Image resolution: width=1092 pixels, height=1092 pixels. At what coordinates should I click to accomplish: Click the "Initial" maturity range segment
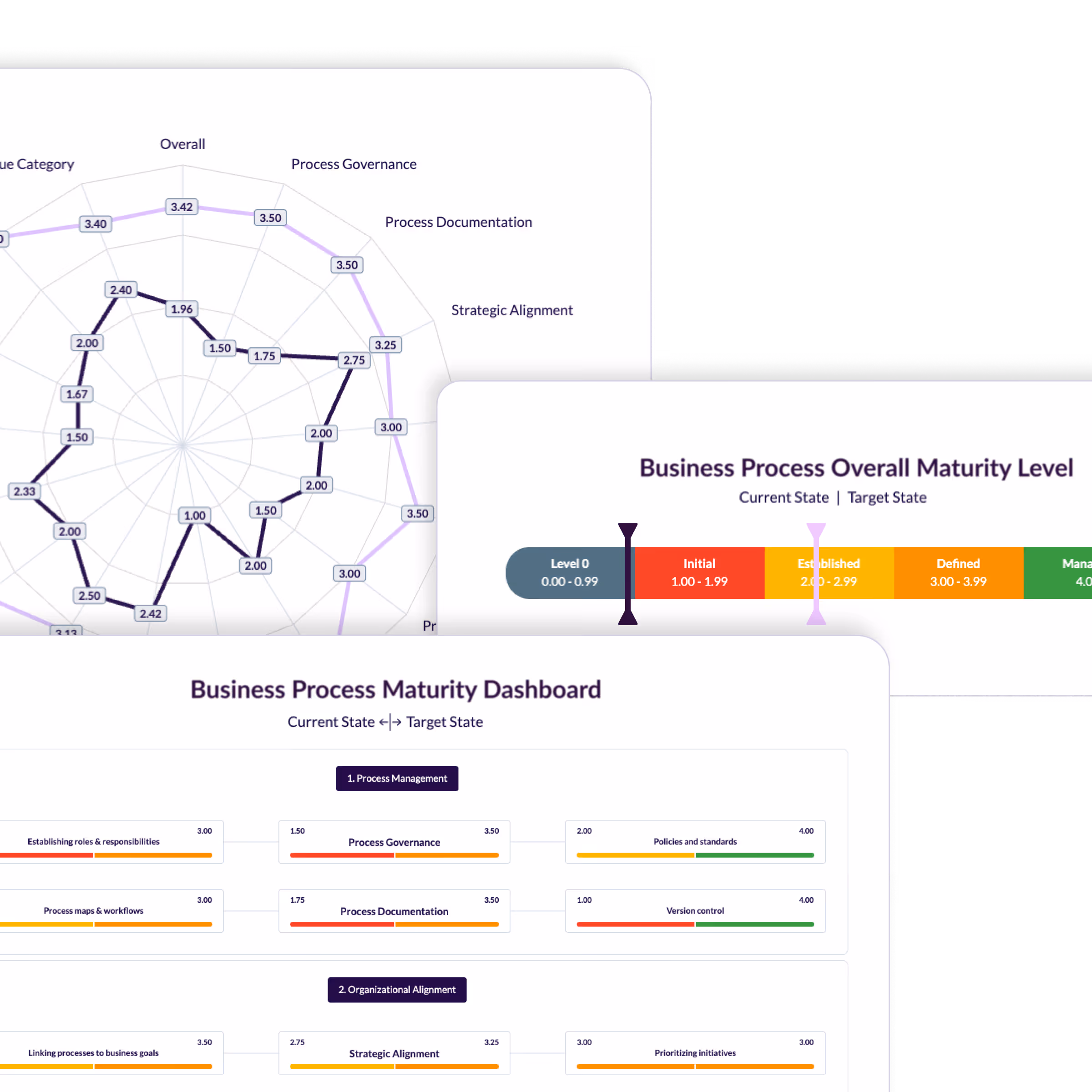tap(699, 572)
